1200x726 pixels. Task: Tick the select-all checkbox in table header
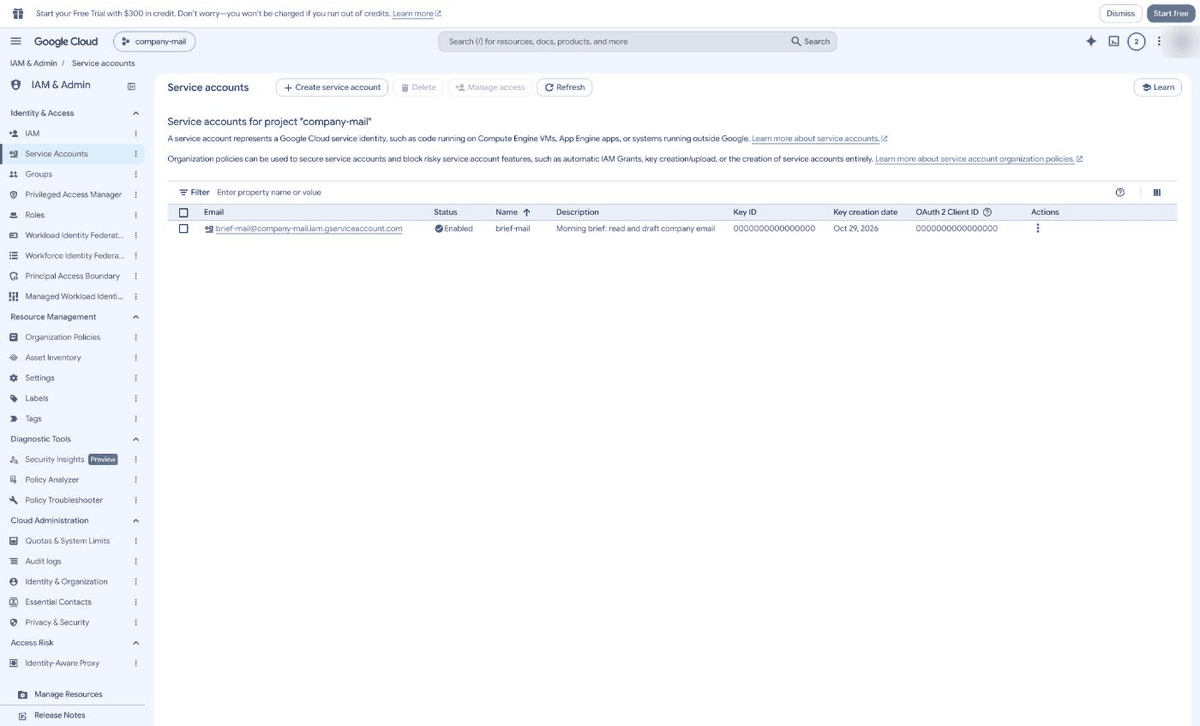pos(183,212)
